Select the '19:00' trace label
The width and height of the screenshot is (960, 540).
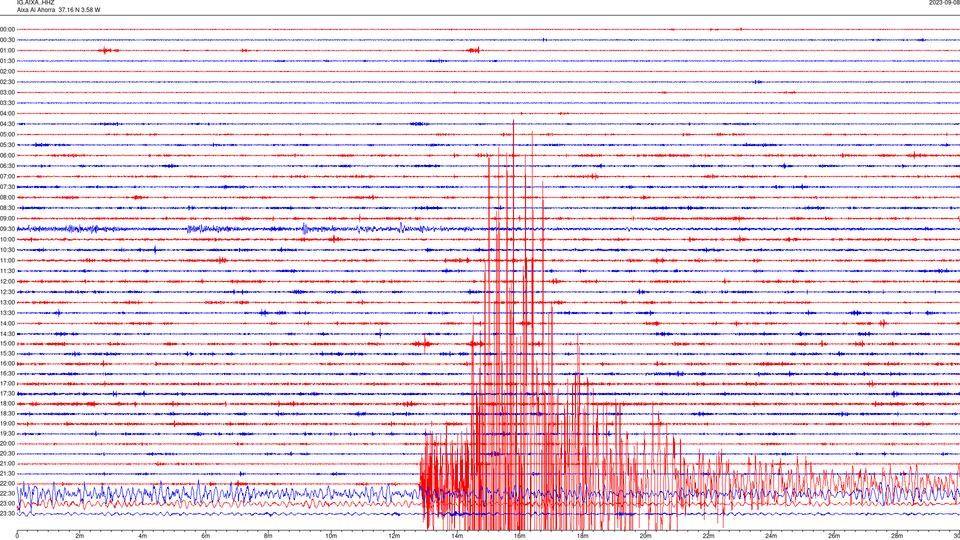pyautogui.click(x=7, y=424)
